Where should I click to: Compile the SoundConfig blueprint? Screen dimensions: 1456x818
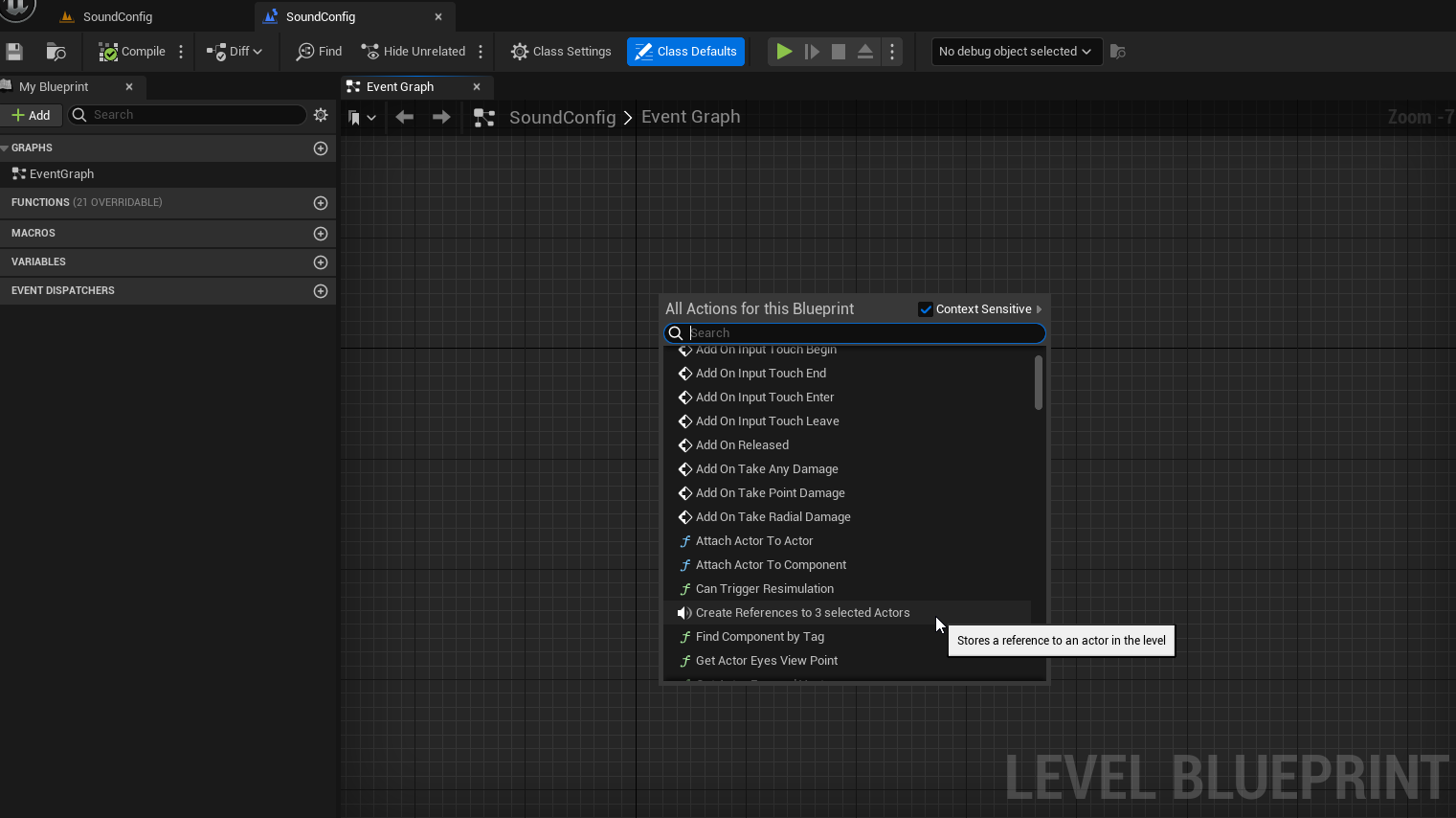coord(132,52)
